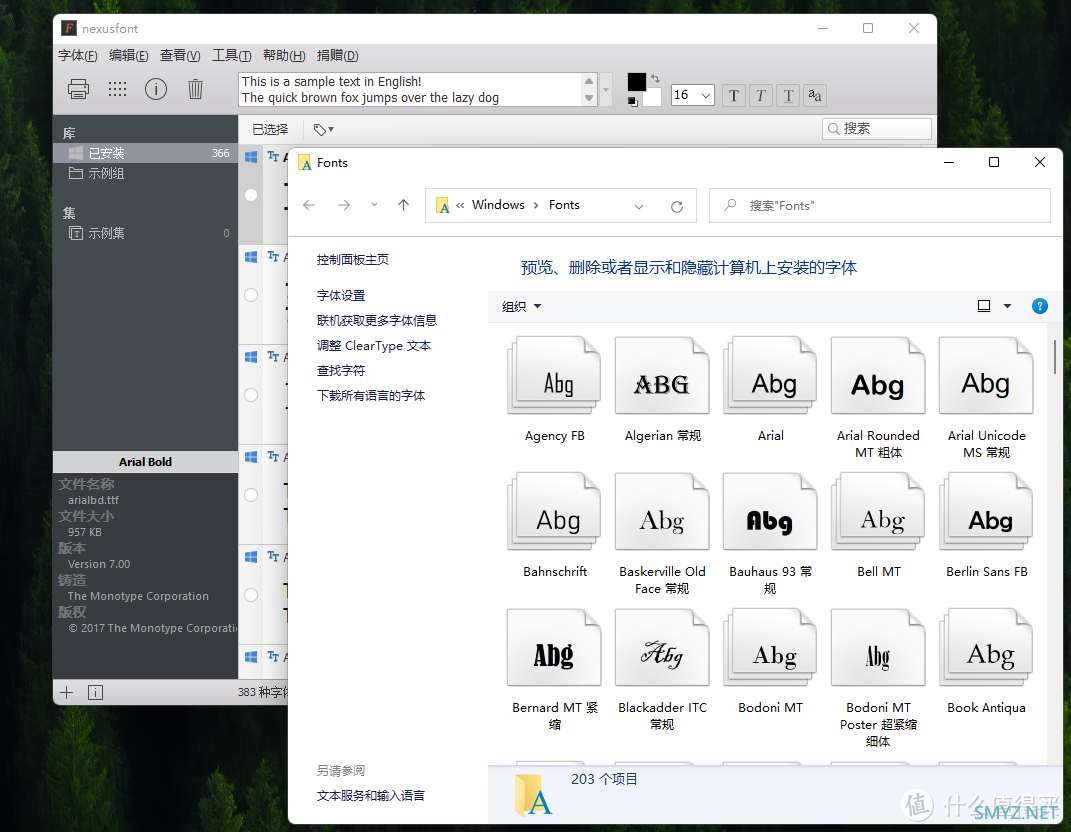This screenshot has height=832, width=1071.
Task: Select the second font row radio button
Action: pos(251,295)
